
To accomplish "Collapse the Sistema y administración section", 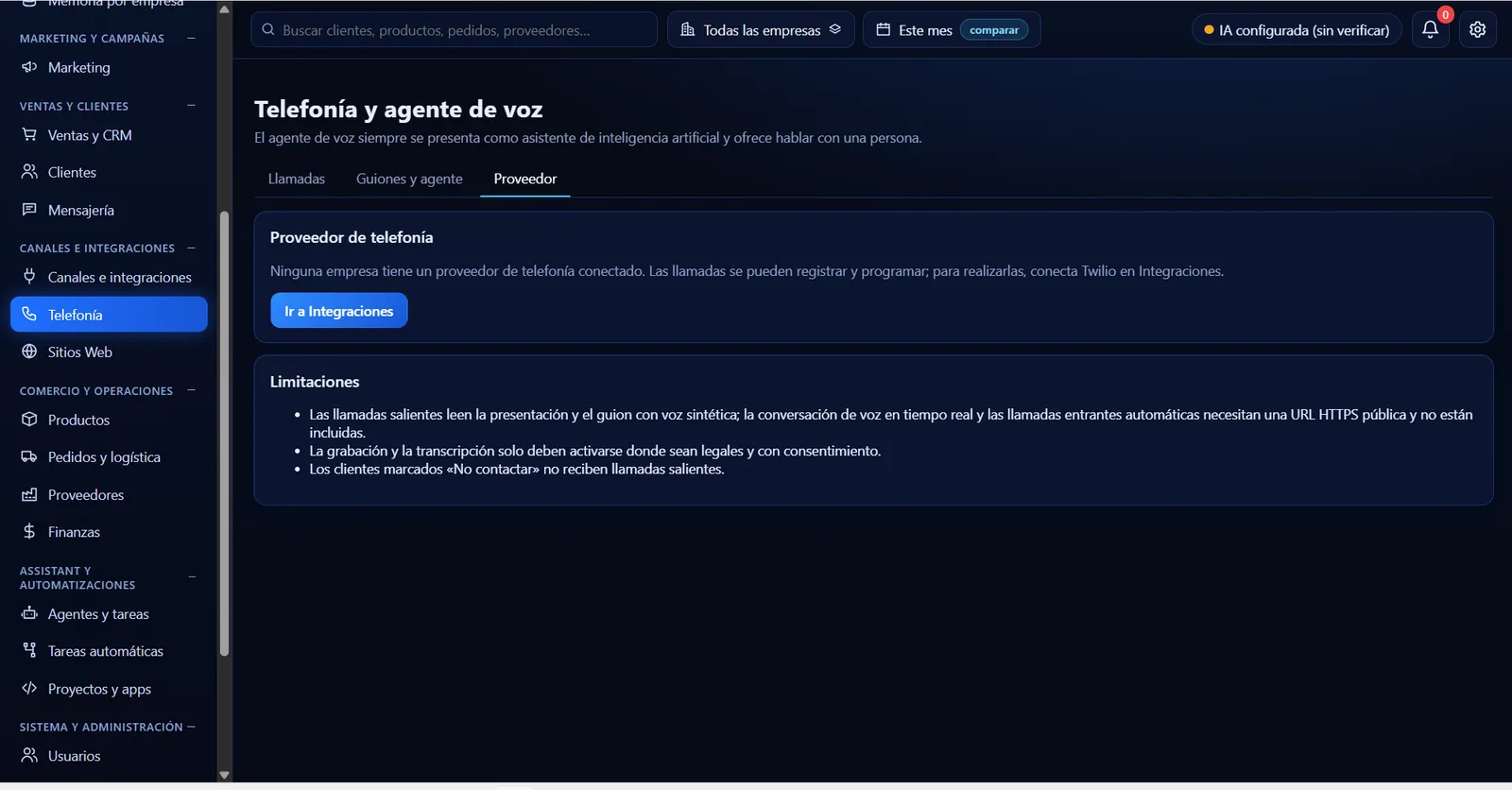I will [x=192, y=727].
